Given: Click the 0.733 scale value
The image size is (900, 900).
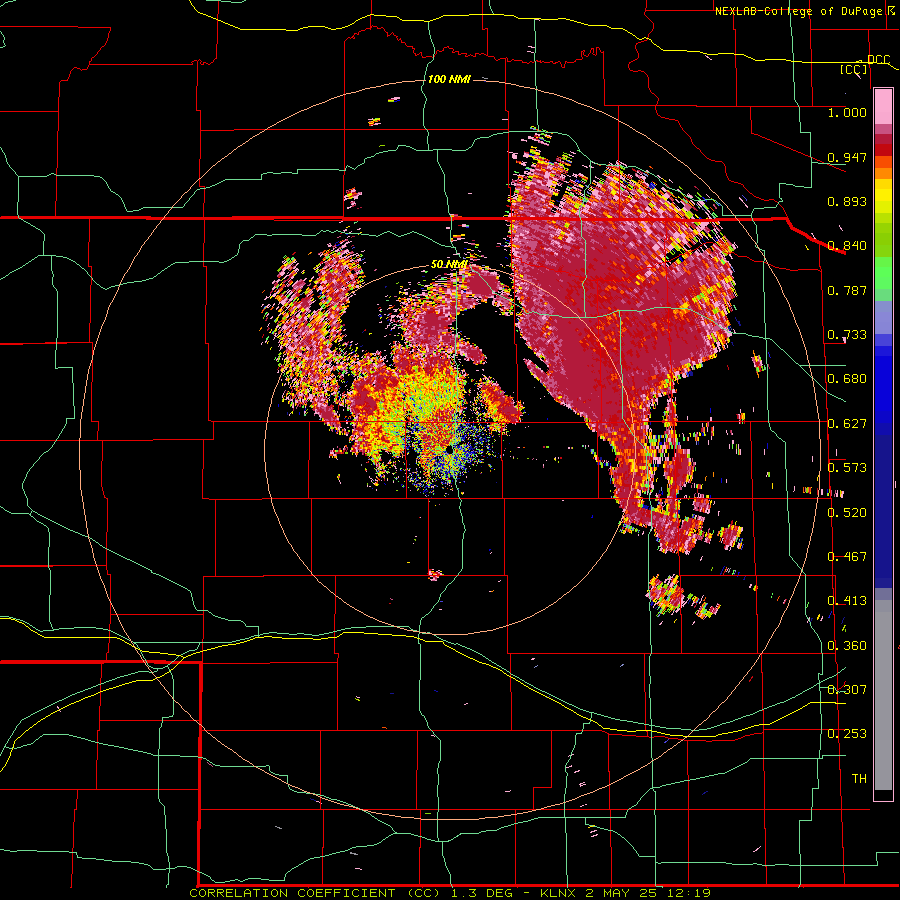Looking at the screenshot, I should coord(847,335).
